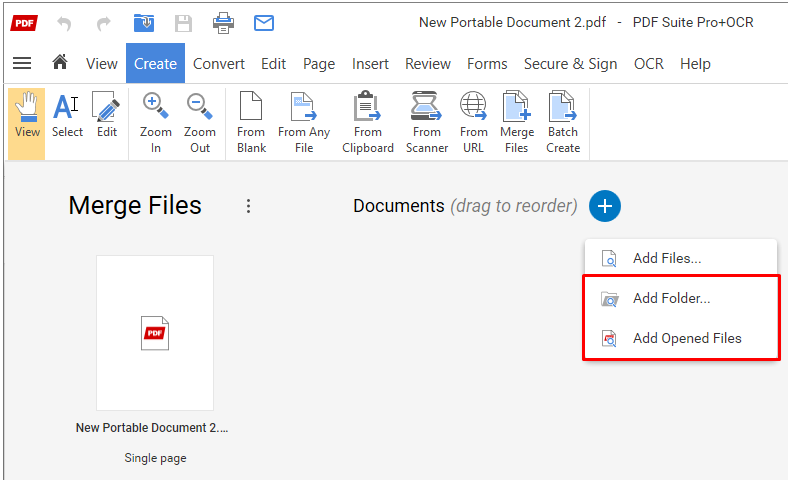Open the Insert tab
The image size is (788, 480).
click(370, 64)
